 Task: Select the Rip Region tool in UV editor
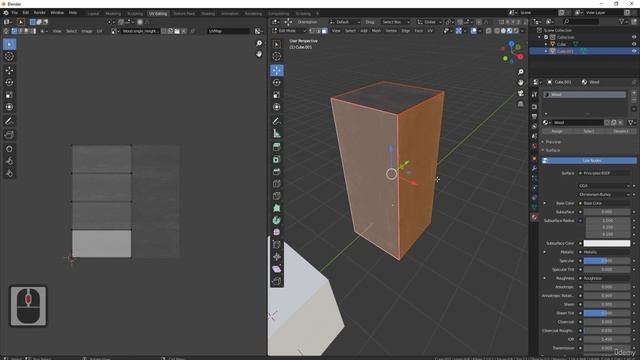pos(9,135)
